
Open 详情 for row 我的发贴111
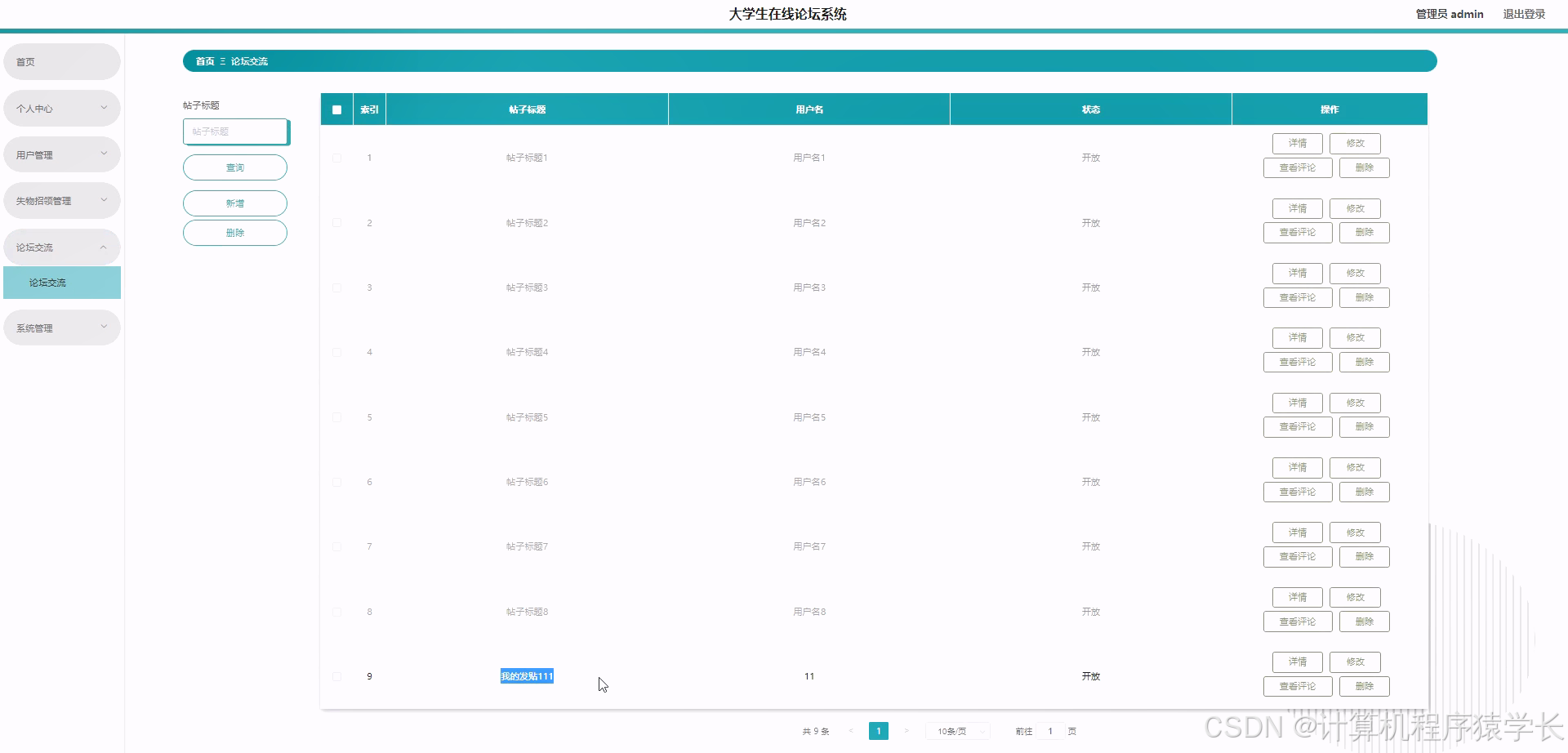(1297, 662)
